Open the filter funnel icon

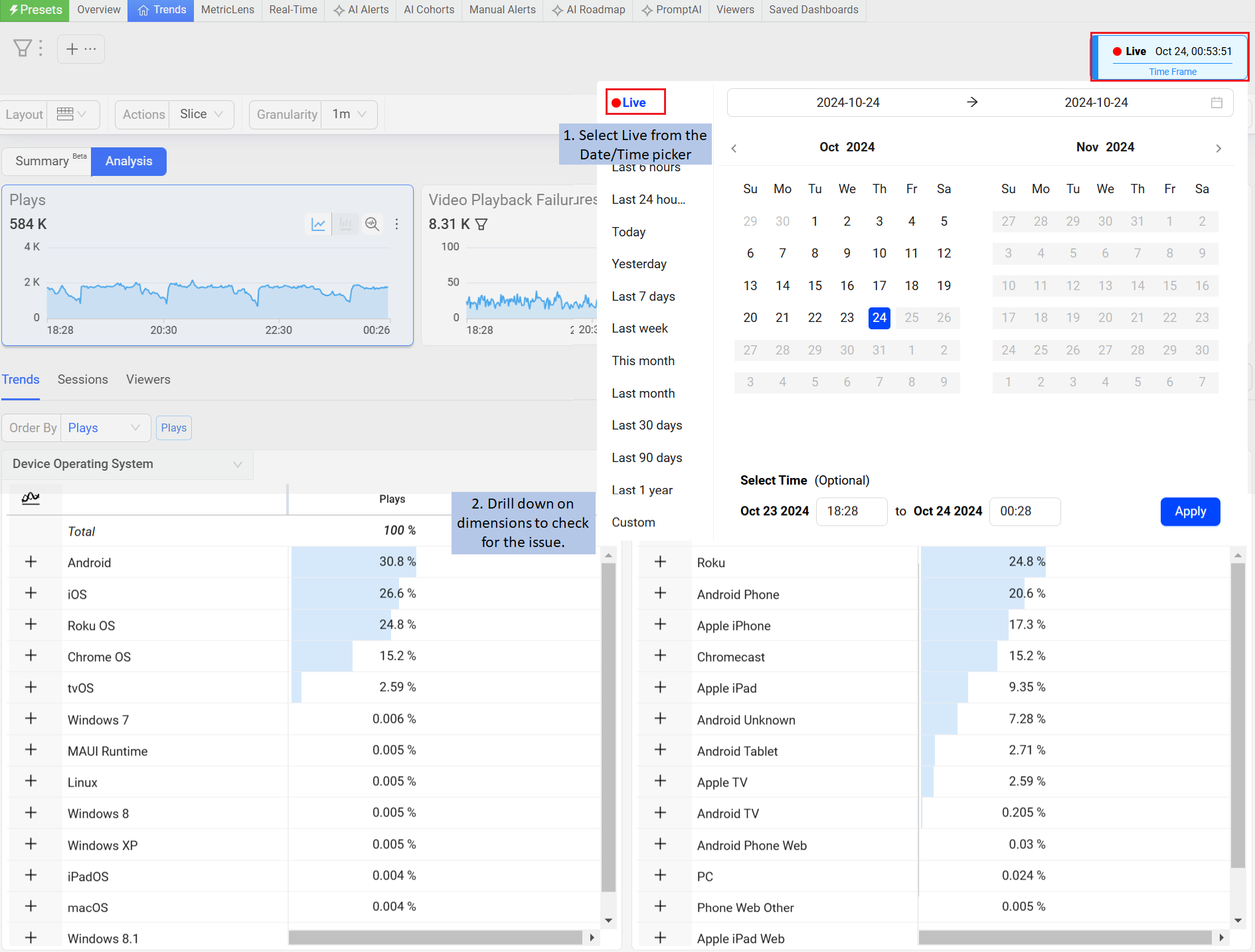click(22, 48)
